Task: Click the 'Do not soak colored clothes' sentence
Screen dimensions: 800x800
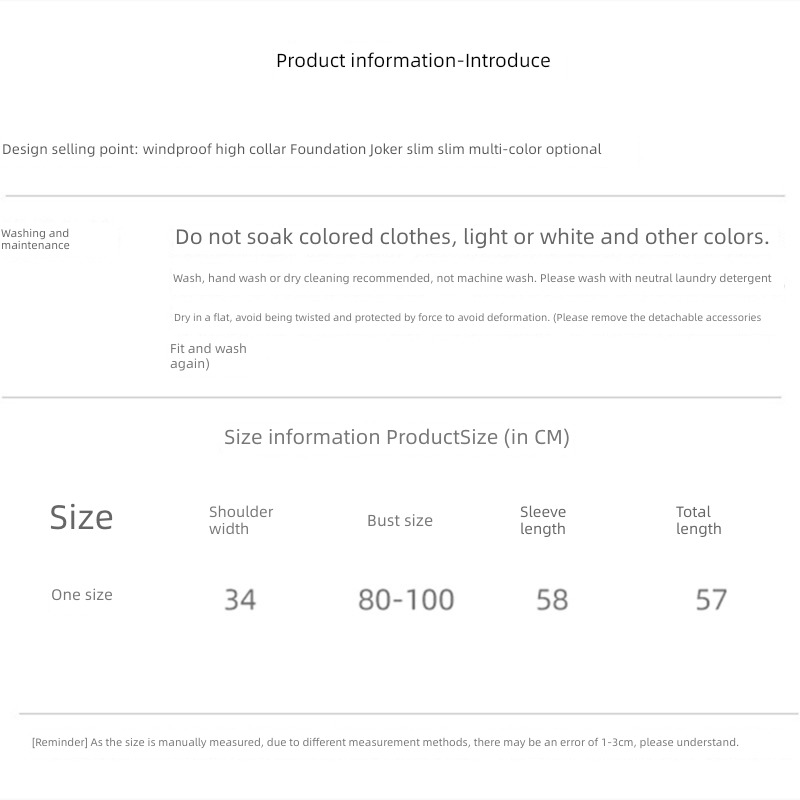Action: click(472, 237)
